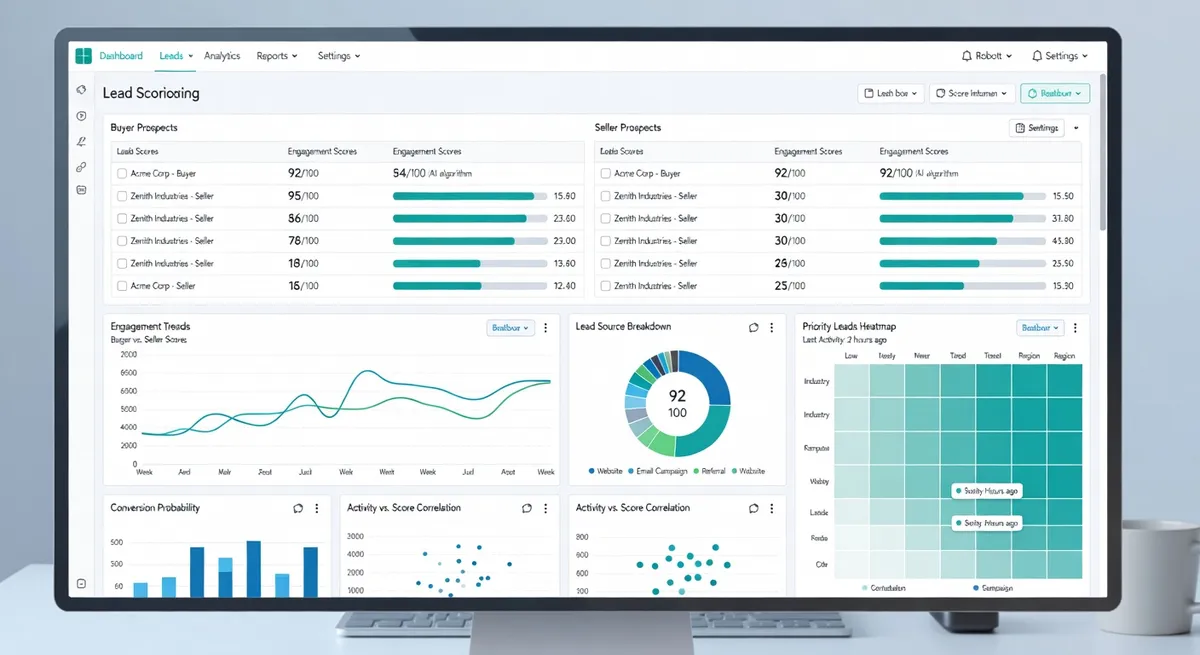Open three-dot menu on Activity card with 4000 axis
The image size is (1200, 655).
coord(545,508)
